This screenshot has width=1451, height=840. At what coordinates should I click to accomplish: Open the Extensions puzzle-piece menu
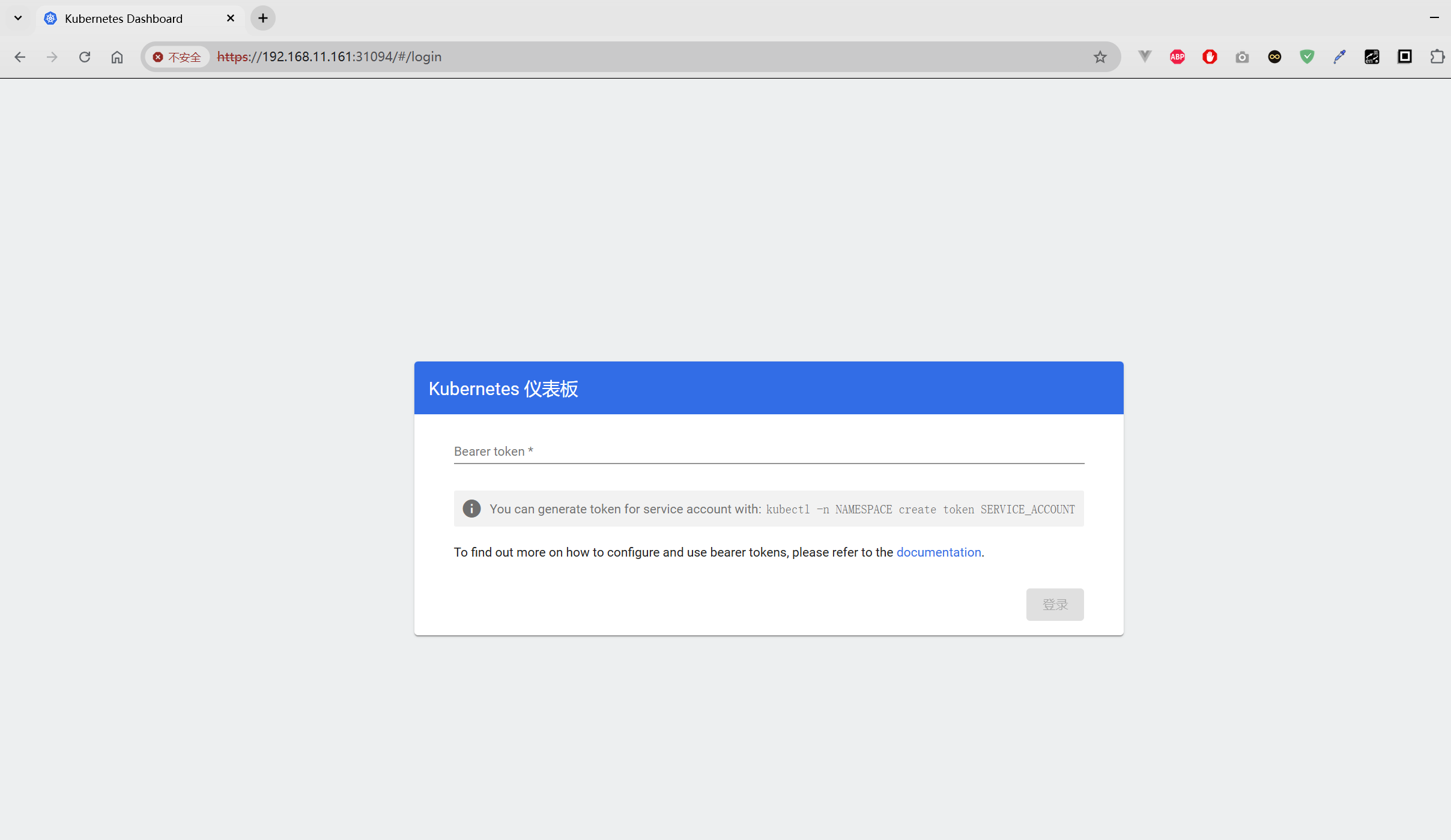1437,56
